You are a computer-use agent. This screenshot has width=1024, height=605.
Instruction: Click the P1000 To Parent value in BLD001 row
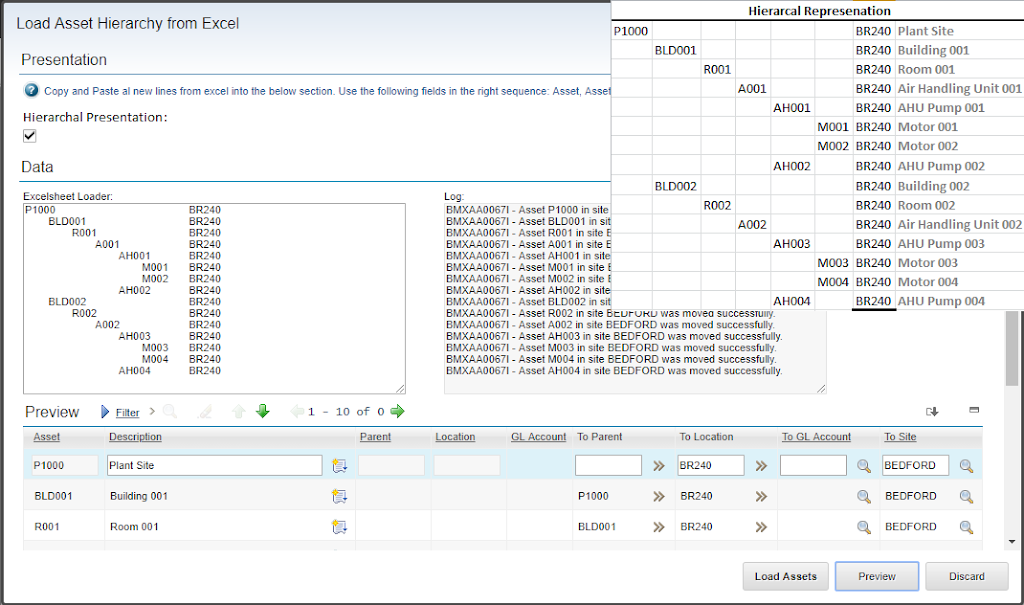click(593, 496)
